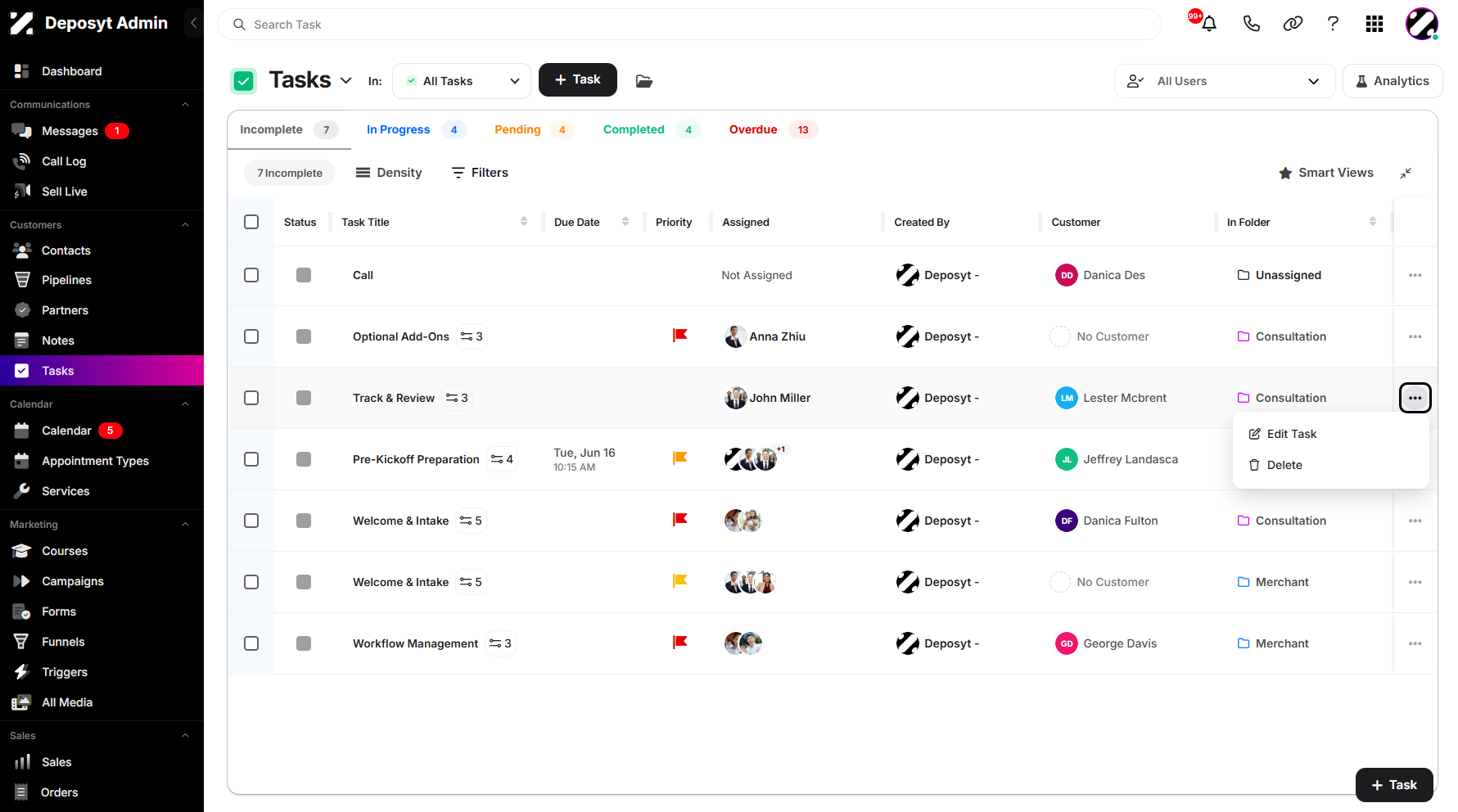Open the help question mark
This screenshot has height=812, width=1458.
click(x=1333, y=24)
